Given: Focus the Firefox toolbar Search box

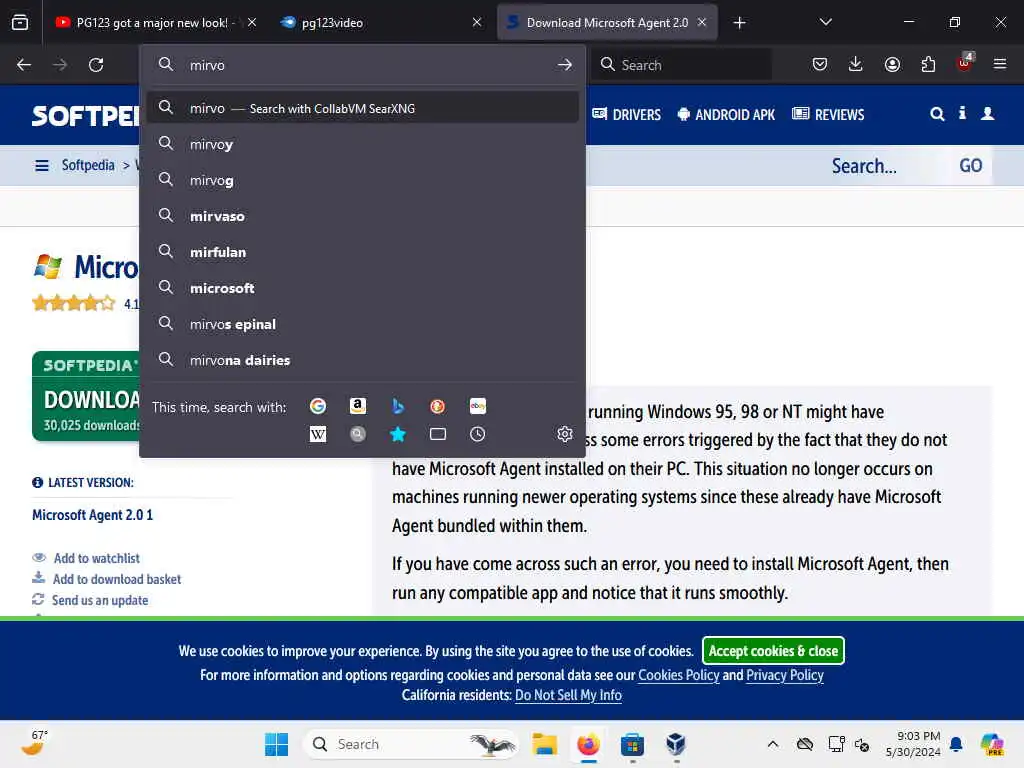Looking at the screenshot, I should click(682, 65).
